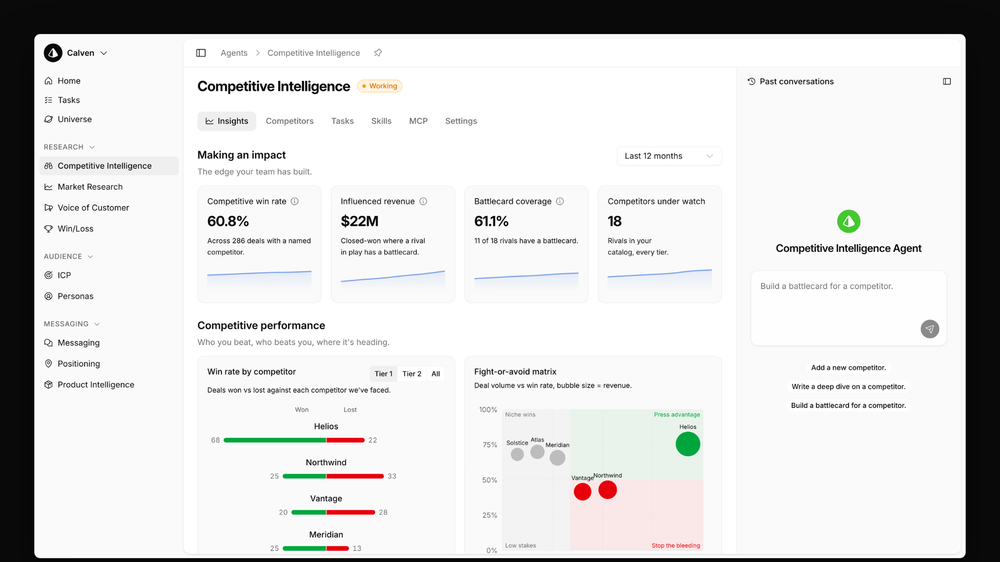Show info for Competitive win rate
This screenshot has height=562, width=1000.
pos(295,202)
